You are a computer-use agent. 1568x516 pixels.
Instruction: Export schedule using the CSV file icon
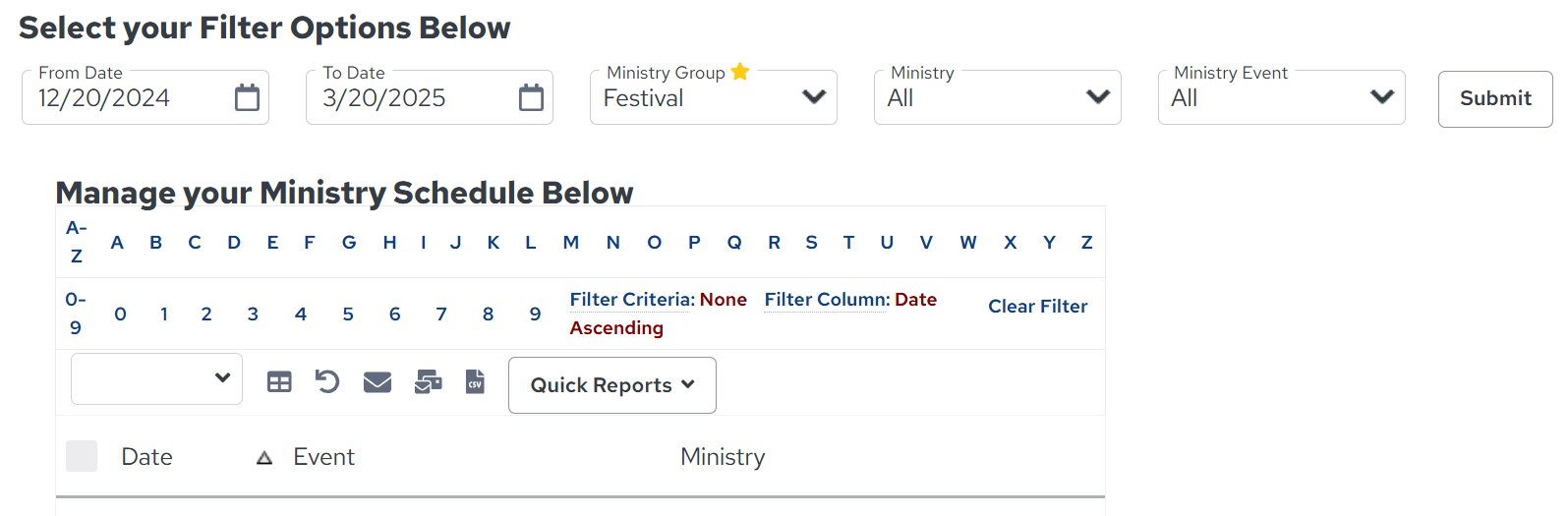click(x=475, y=381)
